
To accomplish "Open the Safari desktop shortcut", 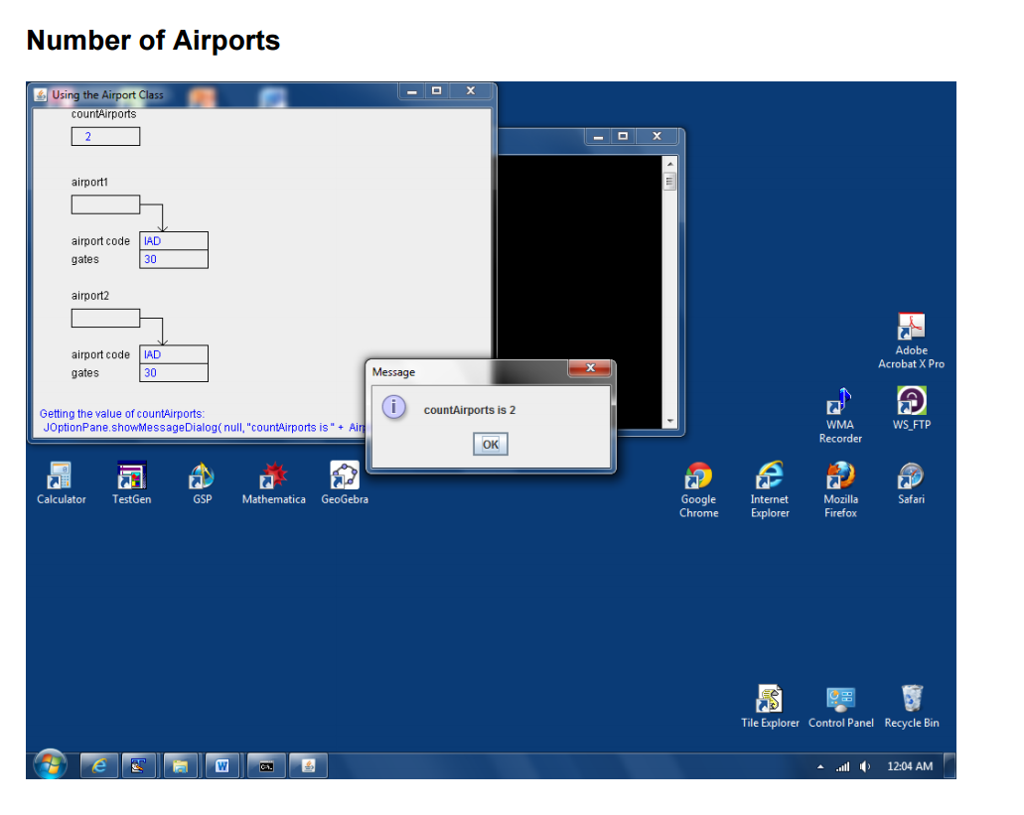I will 911,483.
